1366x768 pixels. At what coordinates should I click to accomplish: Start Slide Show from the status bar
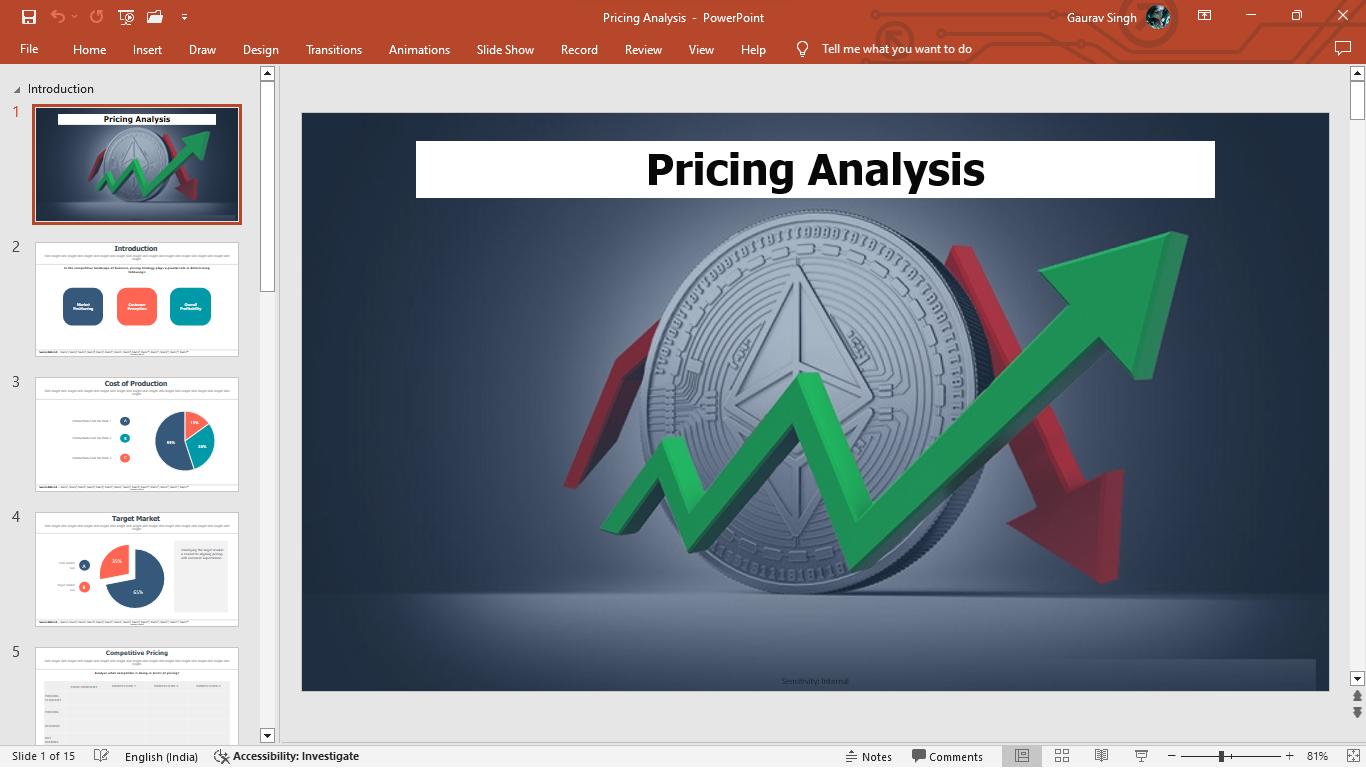(1141, 757)
